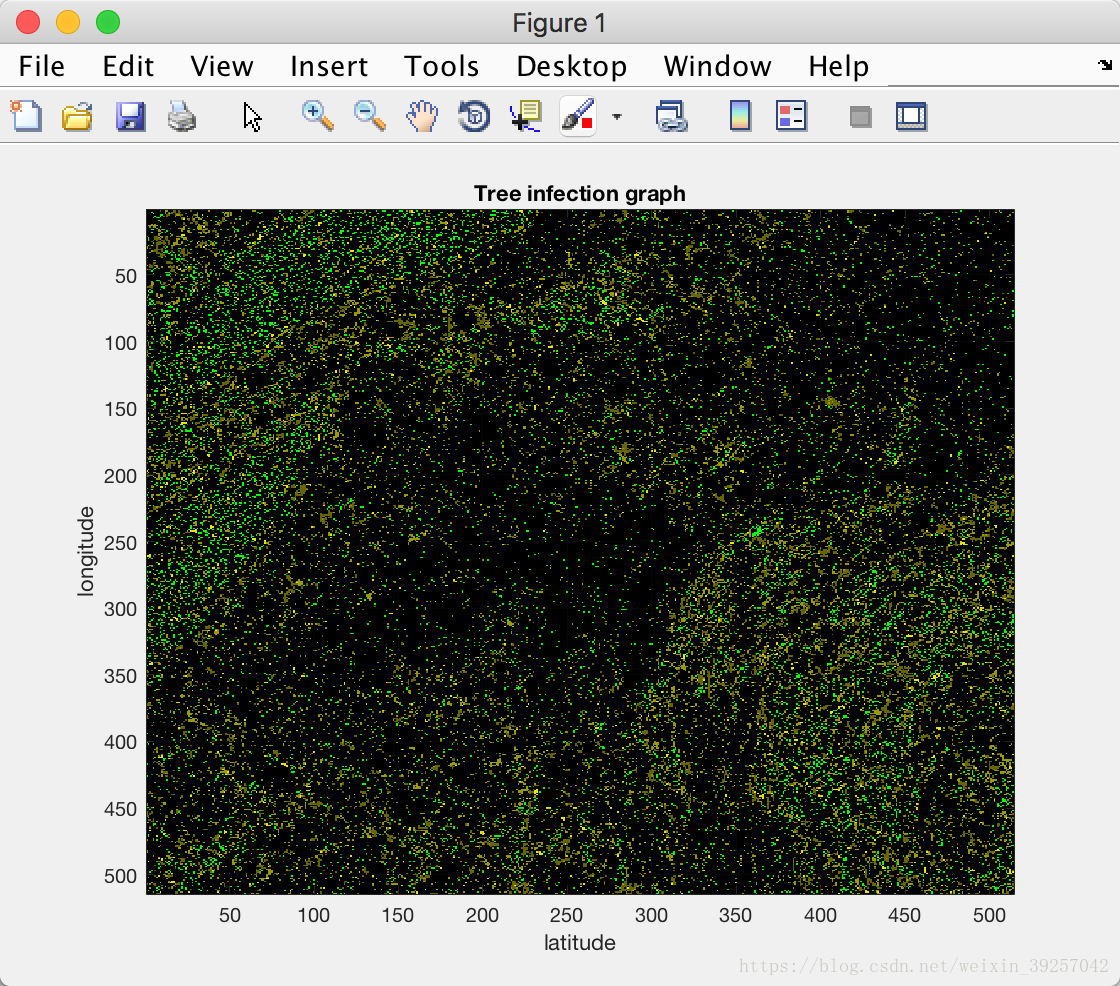Click the New Figure icon

tap(26, 116)
